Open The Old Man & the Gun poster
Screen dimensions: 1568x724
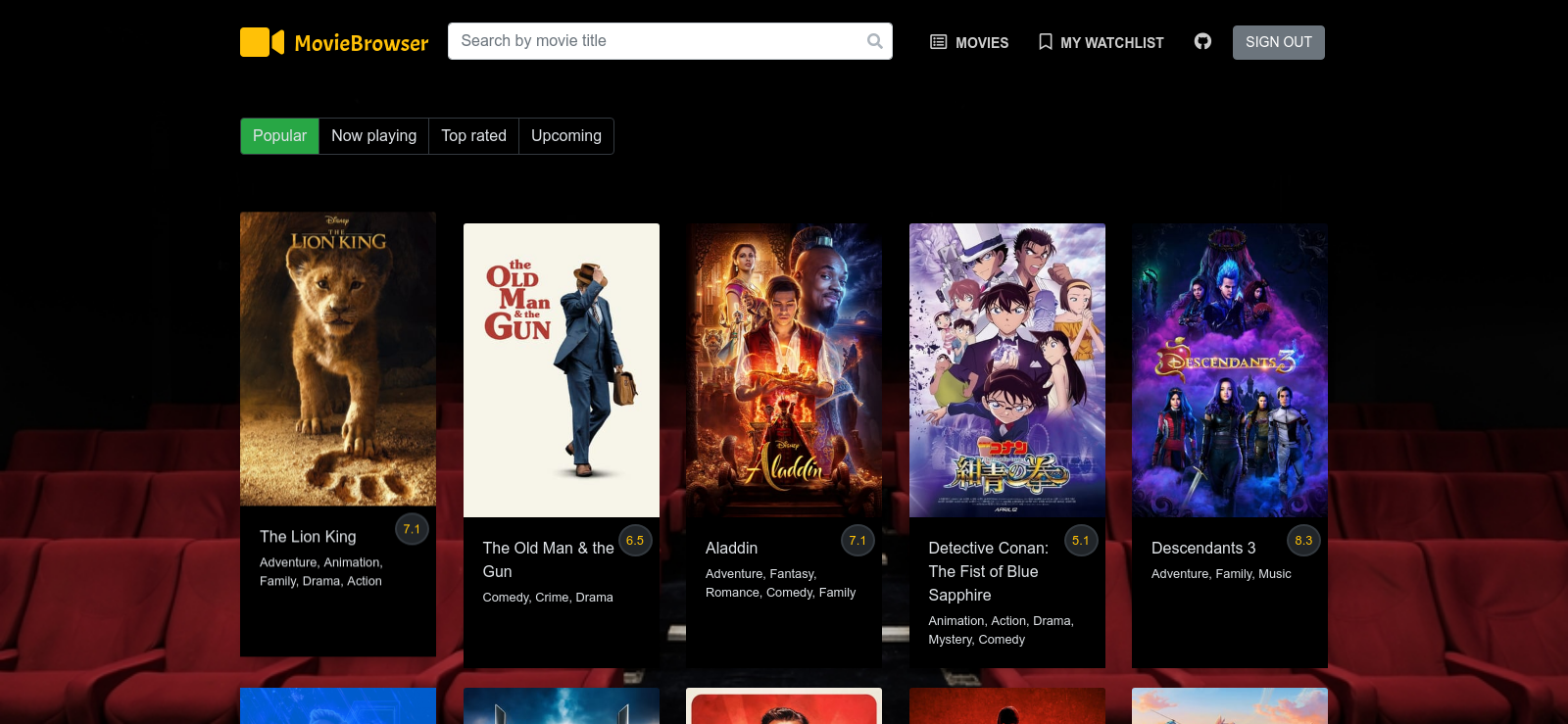click(562, 370)
